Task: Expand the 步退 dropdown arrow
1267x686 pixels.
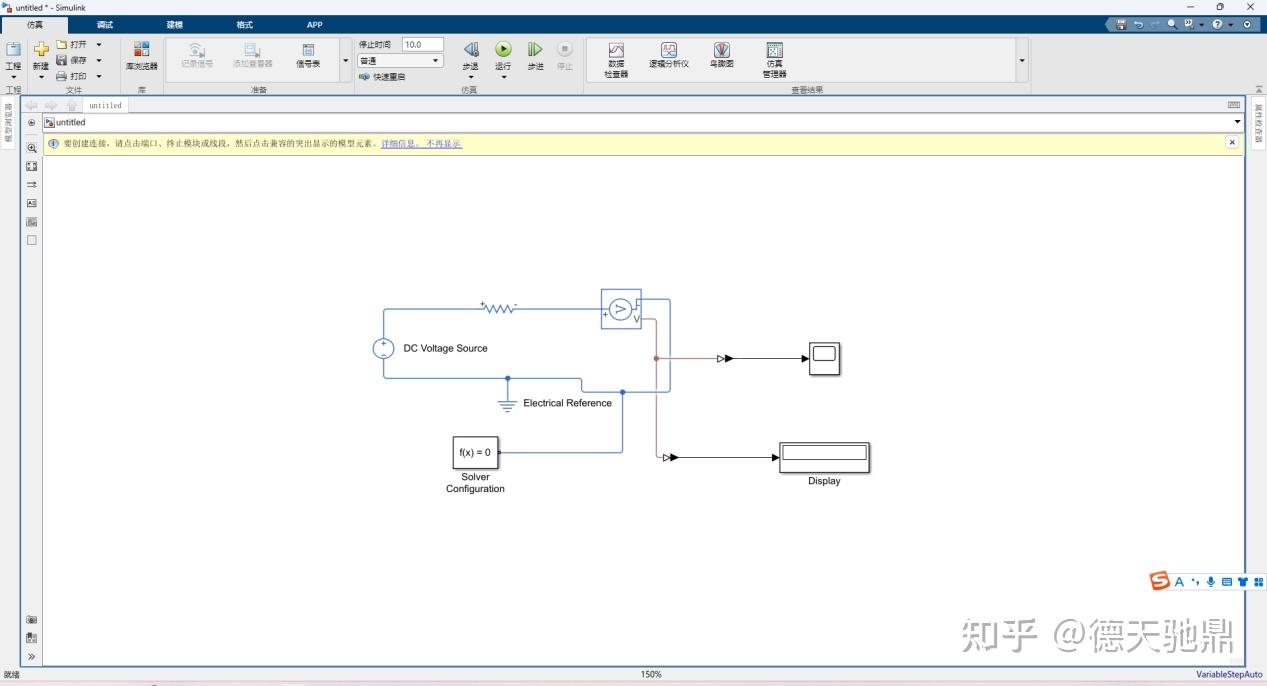Action: [470, 77]
